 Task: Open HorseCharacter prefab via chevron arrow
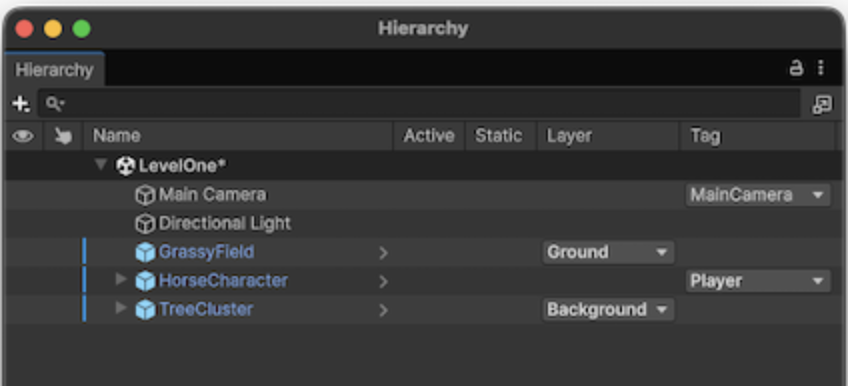[x=383, y=281]
